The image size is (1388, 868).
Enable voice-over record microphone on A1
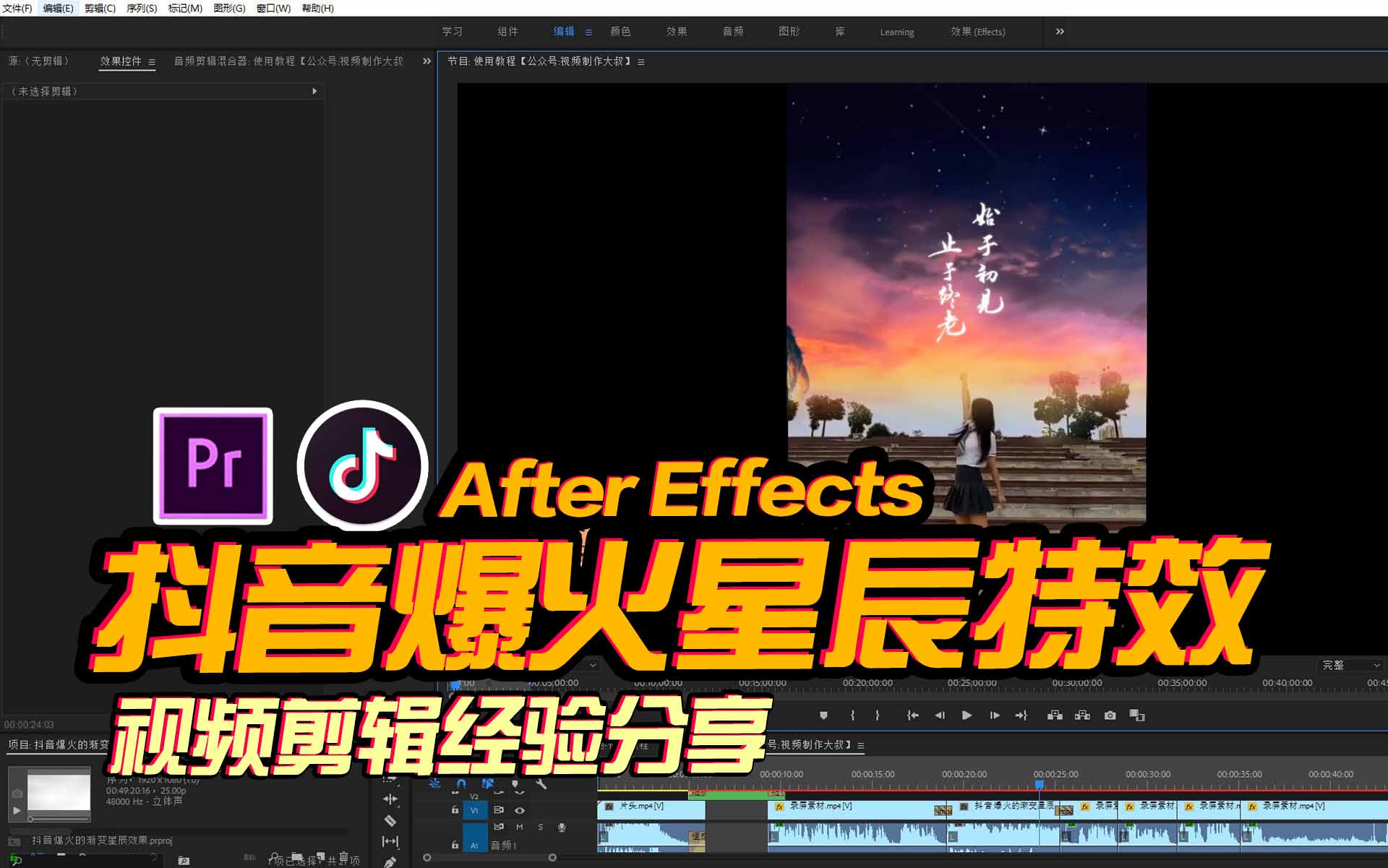click(562, 827)
